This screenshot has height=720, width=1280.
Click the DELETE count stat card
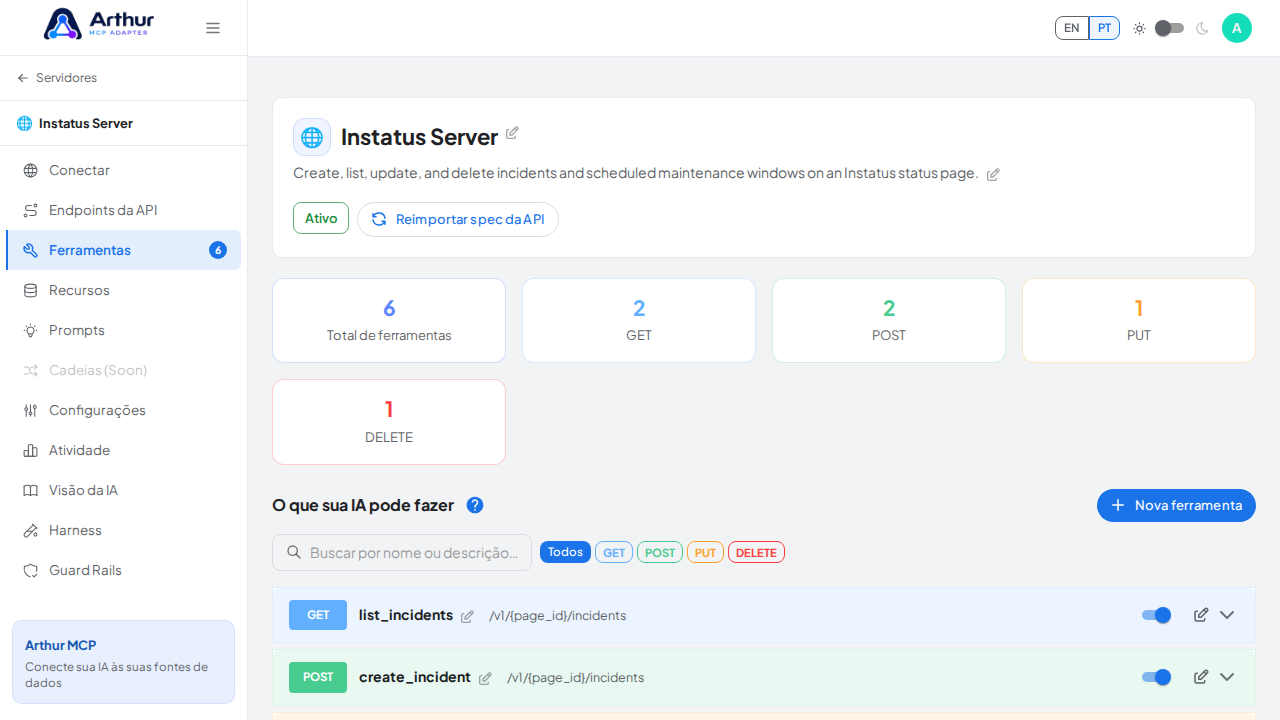[x=389, y=422]
